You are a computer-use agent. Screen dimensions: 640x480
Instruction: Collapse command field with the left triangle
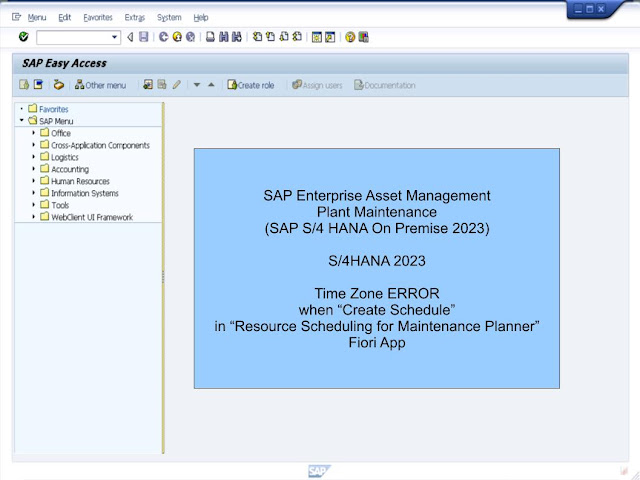[130, 38]
